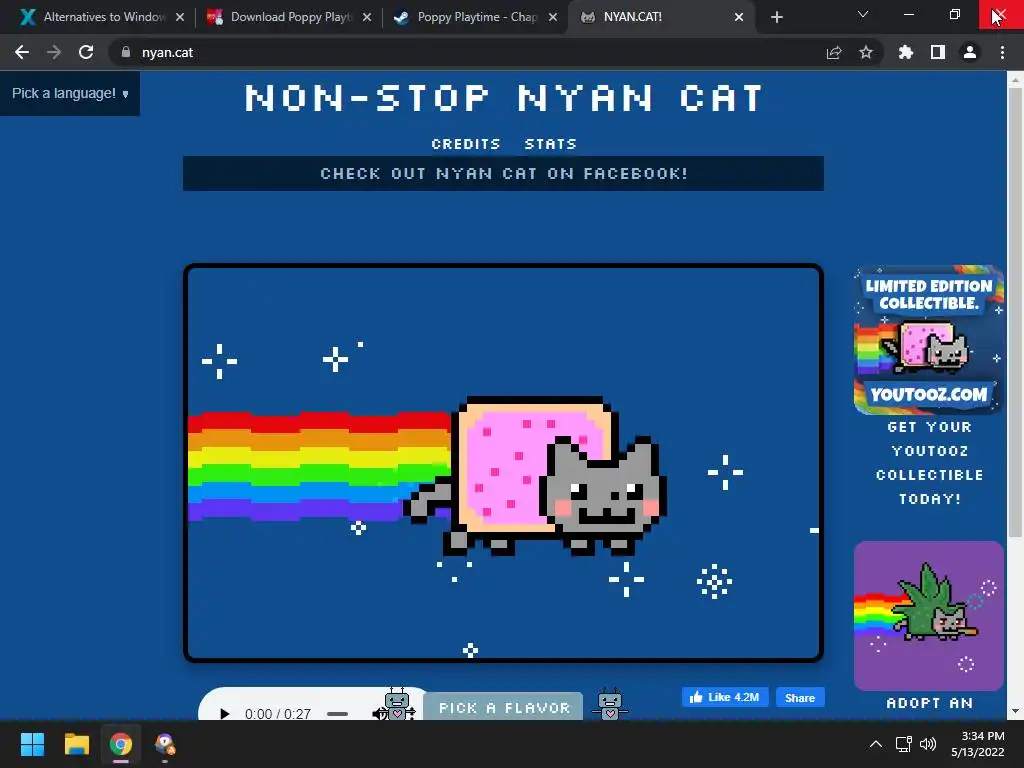Restore down the Chrome window
Viewport: 1024px width, 768px height.
coord(955,14)
